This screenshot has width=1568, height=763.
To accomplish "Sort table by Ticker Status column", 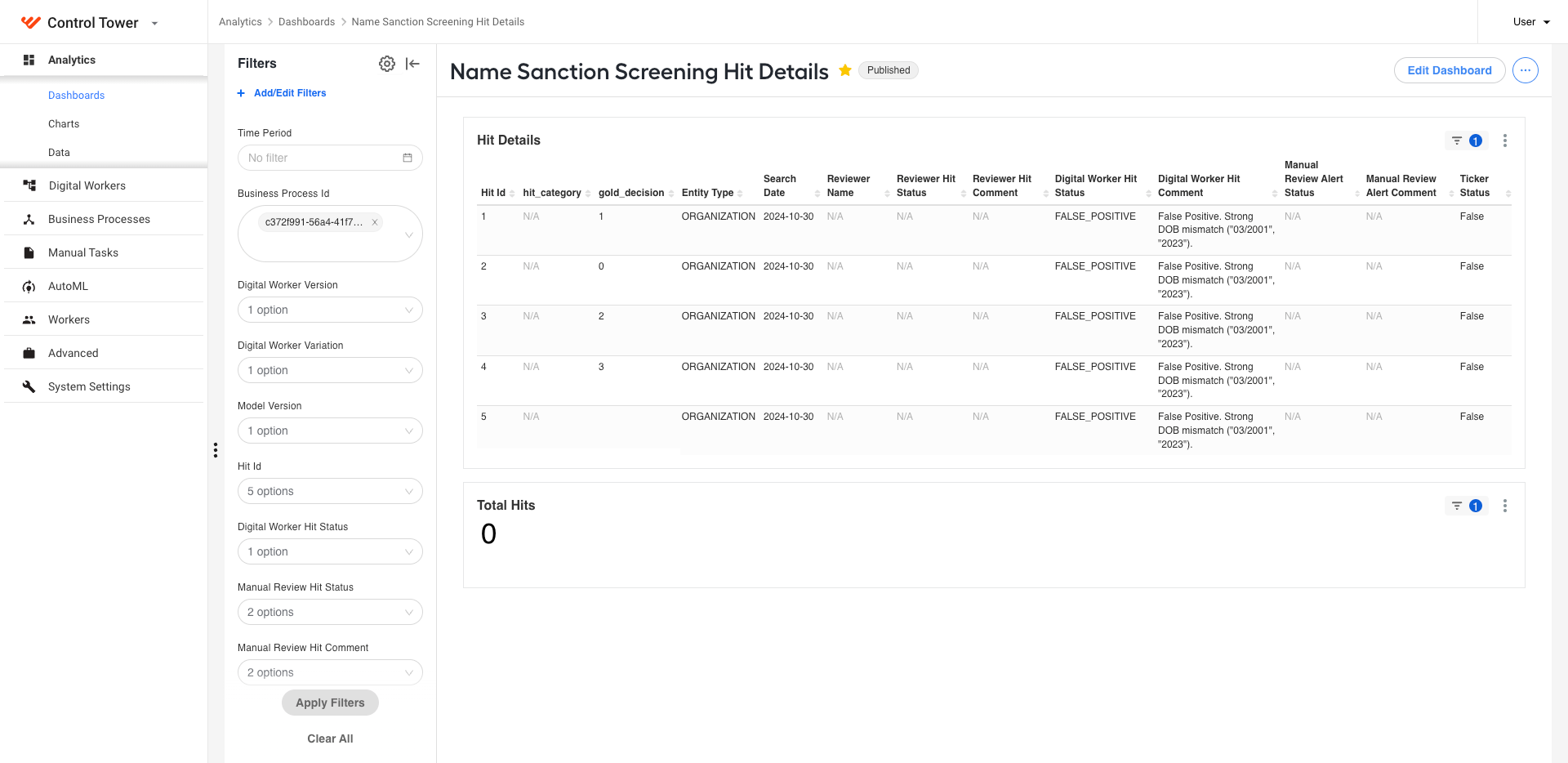I will pyautogui.click(x=1508, y=194).
